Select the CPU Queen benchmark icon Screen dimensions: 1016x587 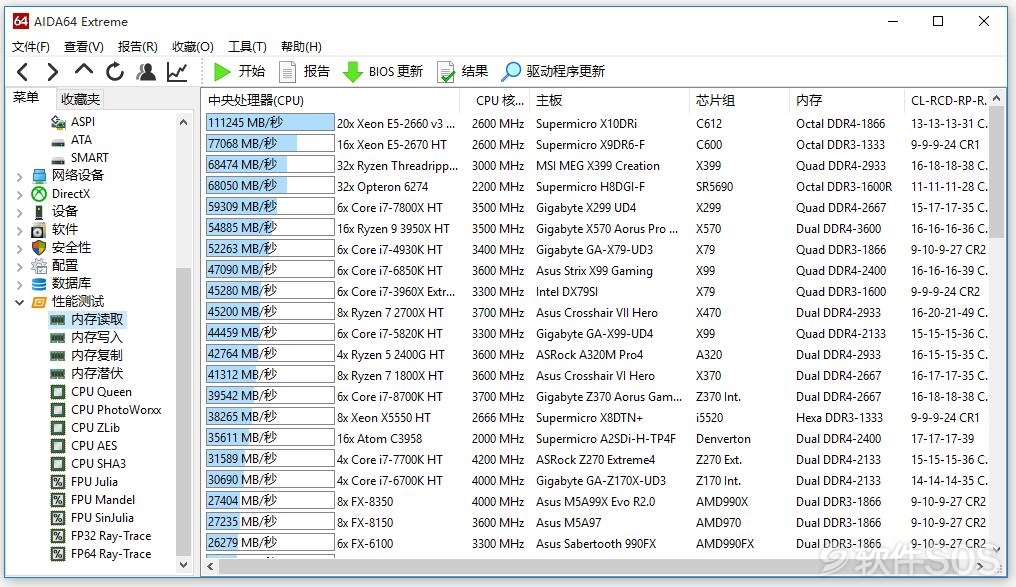[58, 392]
